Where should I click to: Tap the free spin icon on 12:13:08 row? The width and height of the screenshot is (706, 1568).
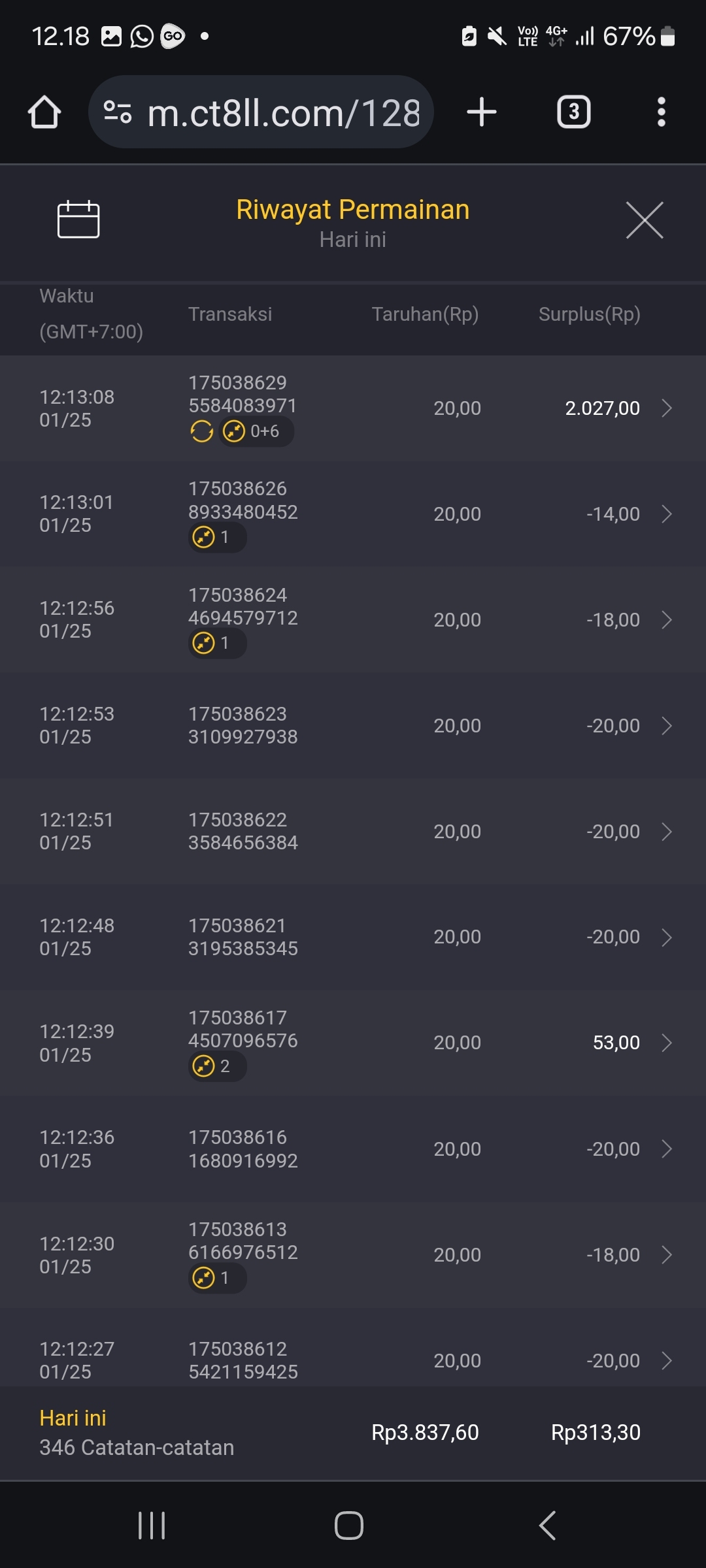202,431
